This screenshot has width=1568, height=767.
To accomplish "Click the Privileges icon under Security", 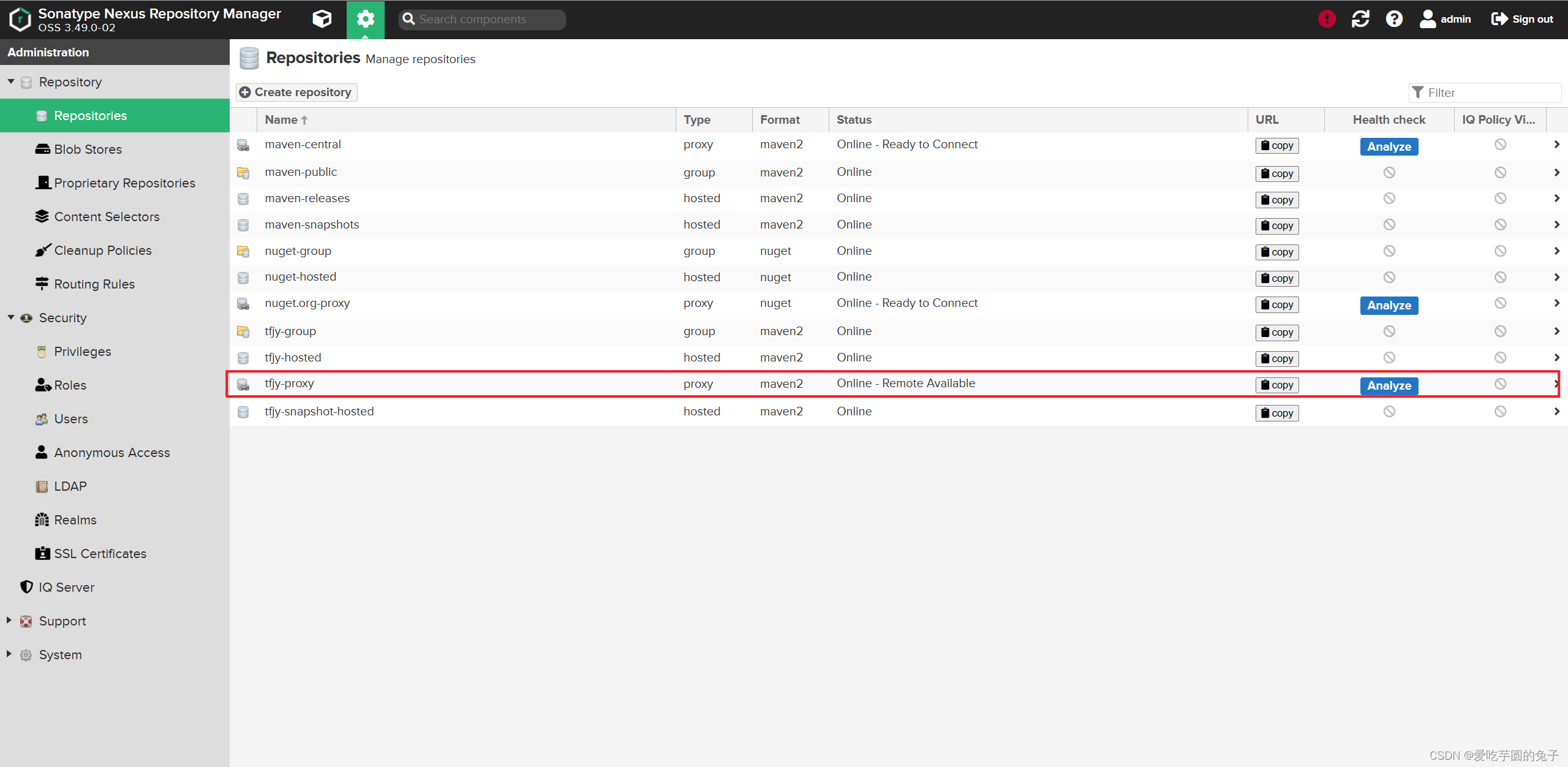I will pos(41,351).
